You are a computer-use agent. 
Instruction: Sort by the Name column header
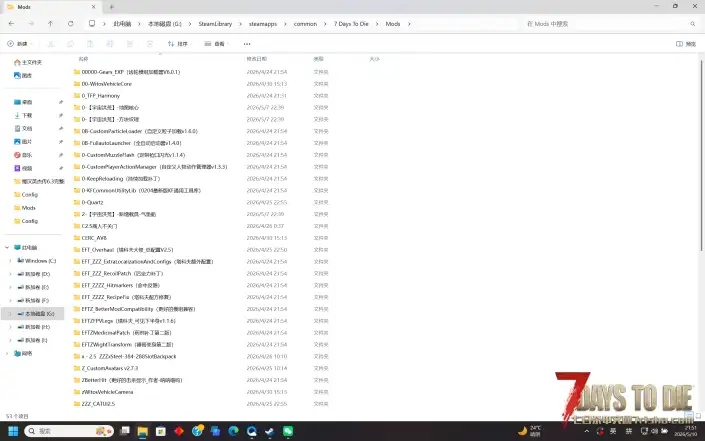pos(83,59)
